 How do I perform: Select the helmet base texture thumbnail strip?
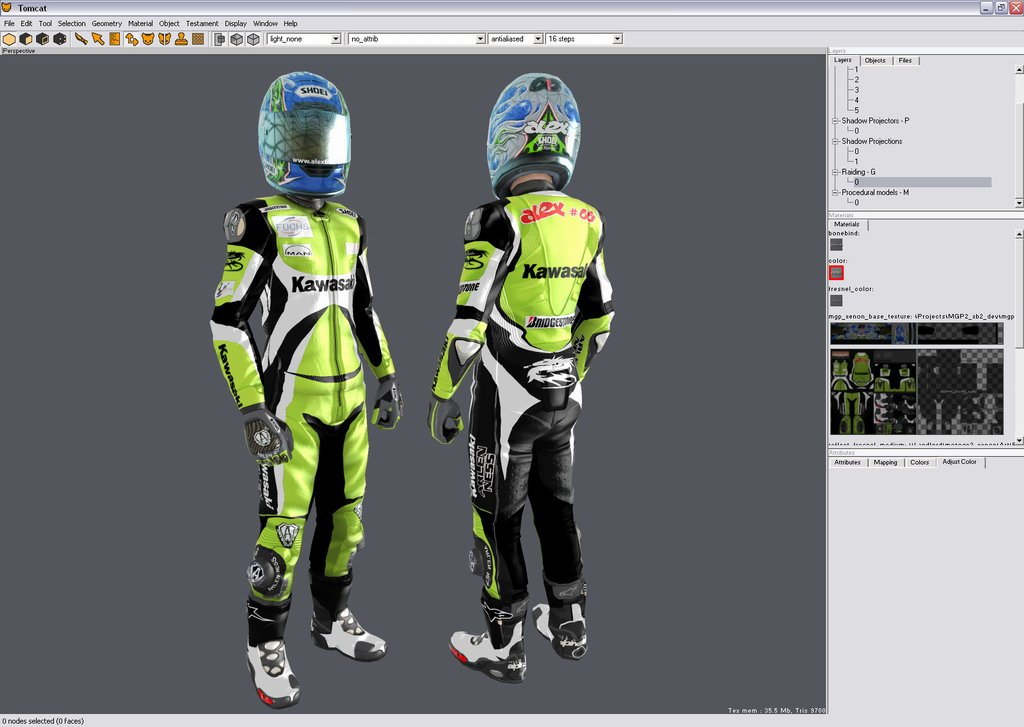(916, 333)
